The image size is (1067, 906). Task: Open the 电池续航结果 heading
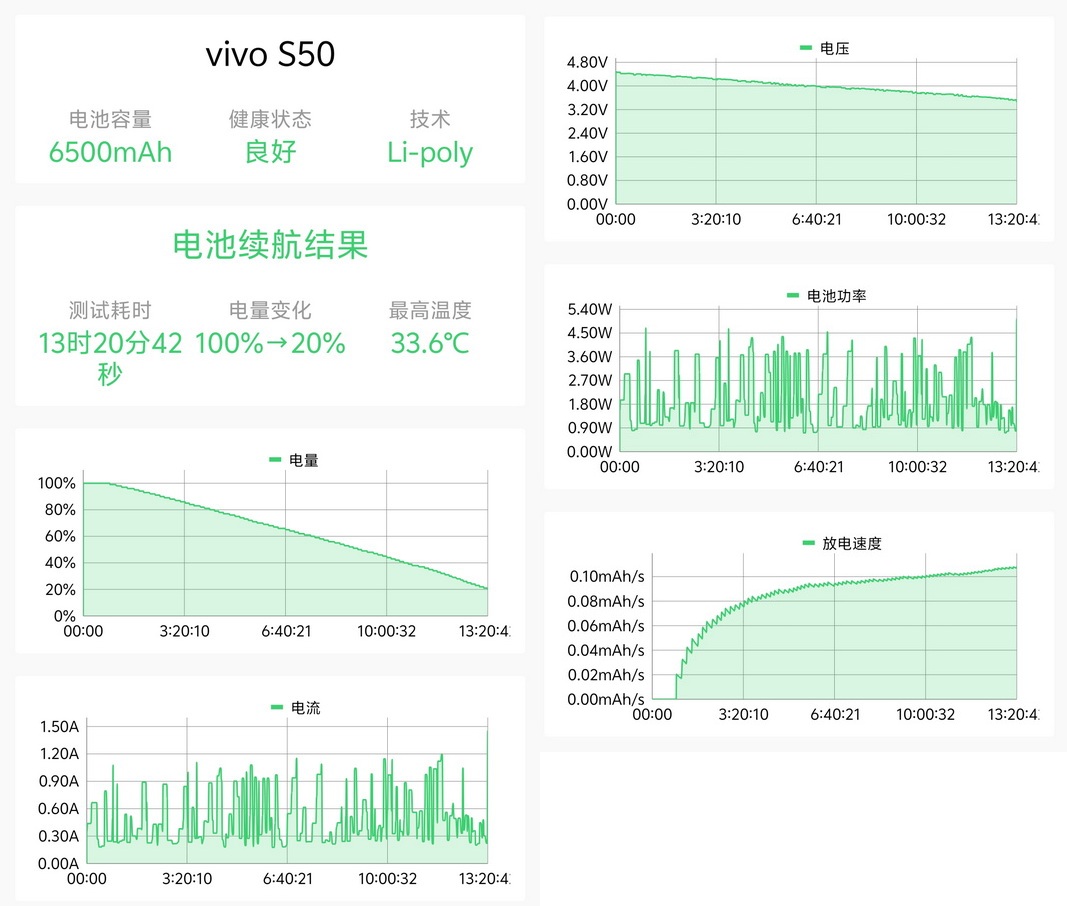click(270, 244)
